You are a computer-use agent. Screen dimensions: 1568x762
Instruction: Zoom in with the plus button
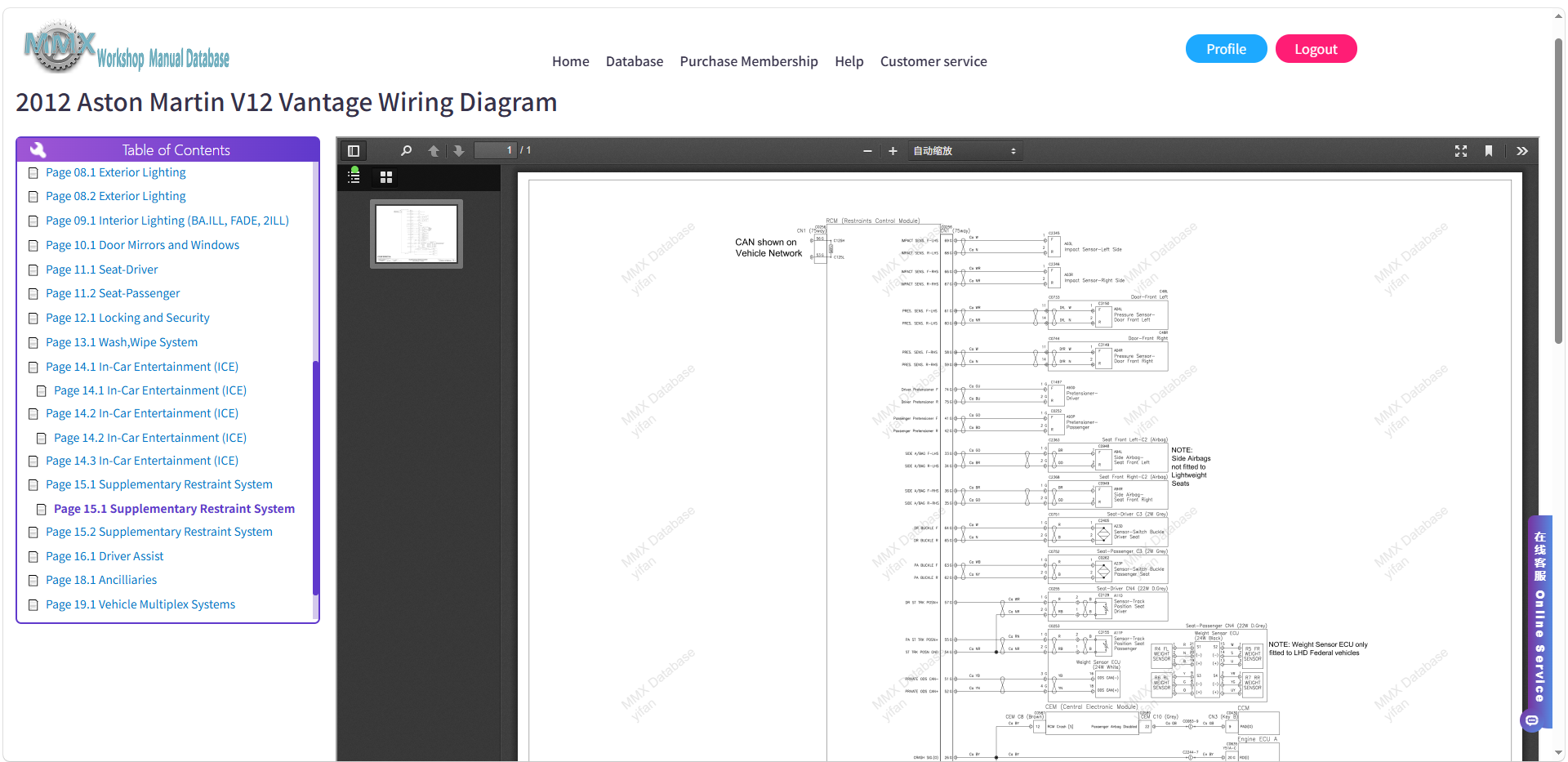tap(893, 151)
